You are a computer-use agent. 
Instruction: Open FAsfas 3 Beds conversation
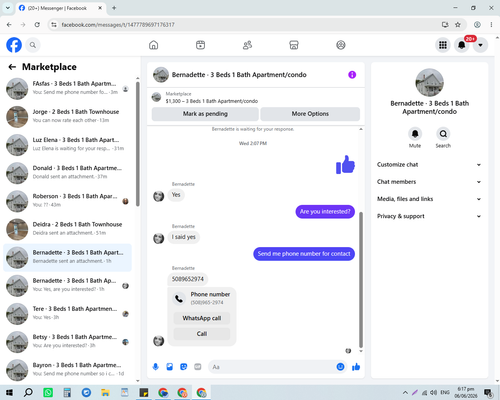pos(67,89)
